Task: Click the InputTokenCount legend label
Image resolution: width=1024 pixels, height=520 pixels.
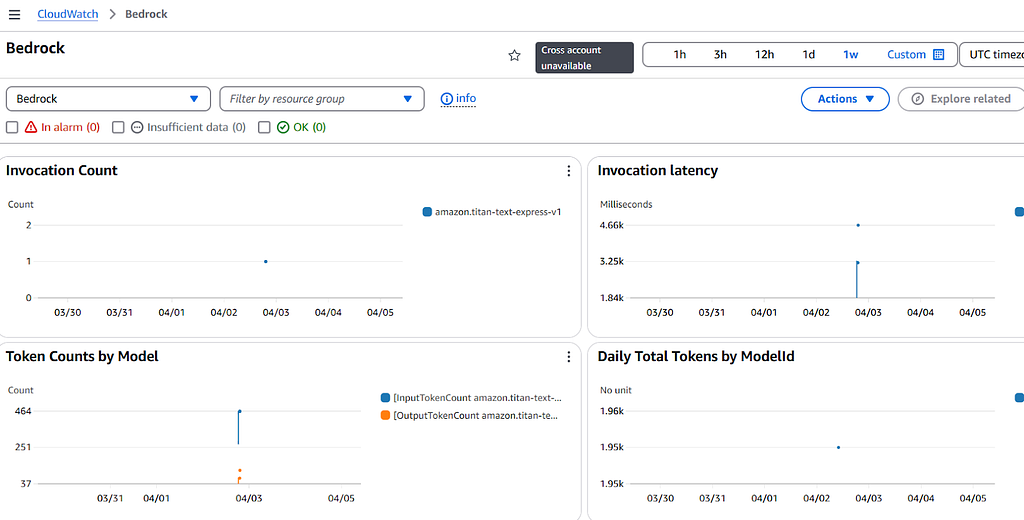Action: (x=477, y=398)
